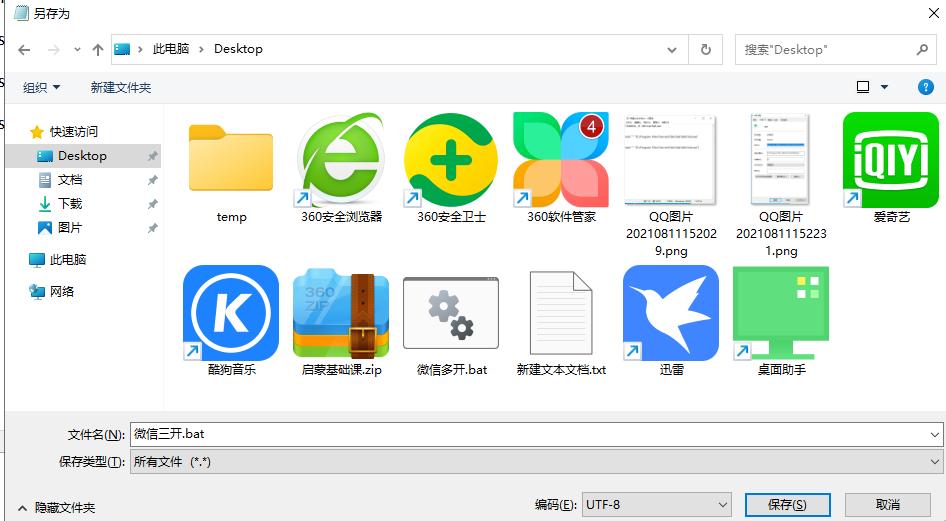The image size is (946, 521).
Task: Select the 360安全卫士 shortcut icon
Action: [x=451, y=159]
